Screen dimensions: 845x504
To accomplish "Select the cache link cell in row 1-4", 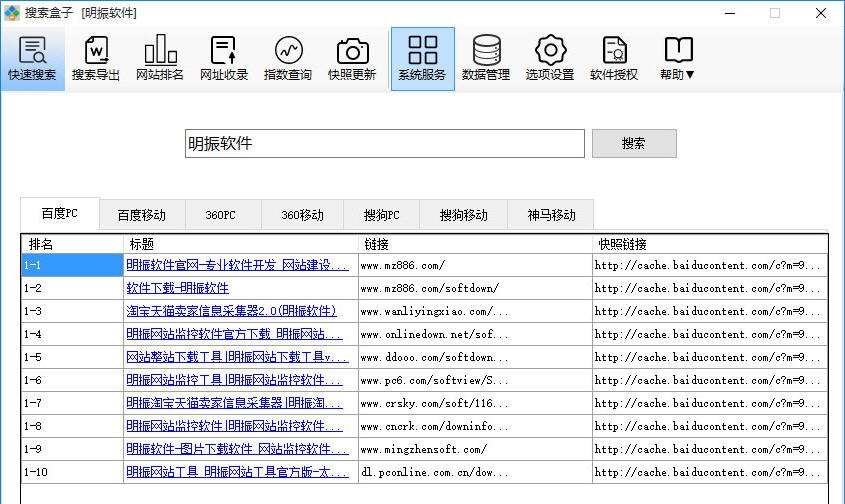I will tap(710, 334).
